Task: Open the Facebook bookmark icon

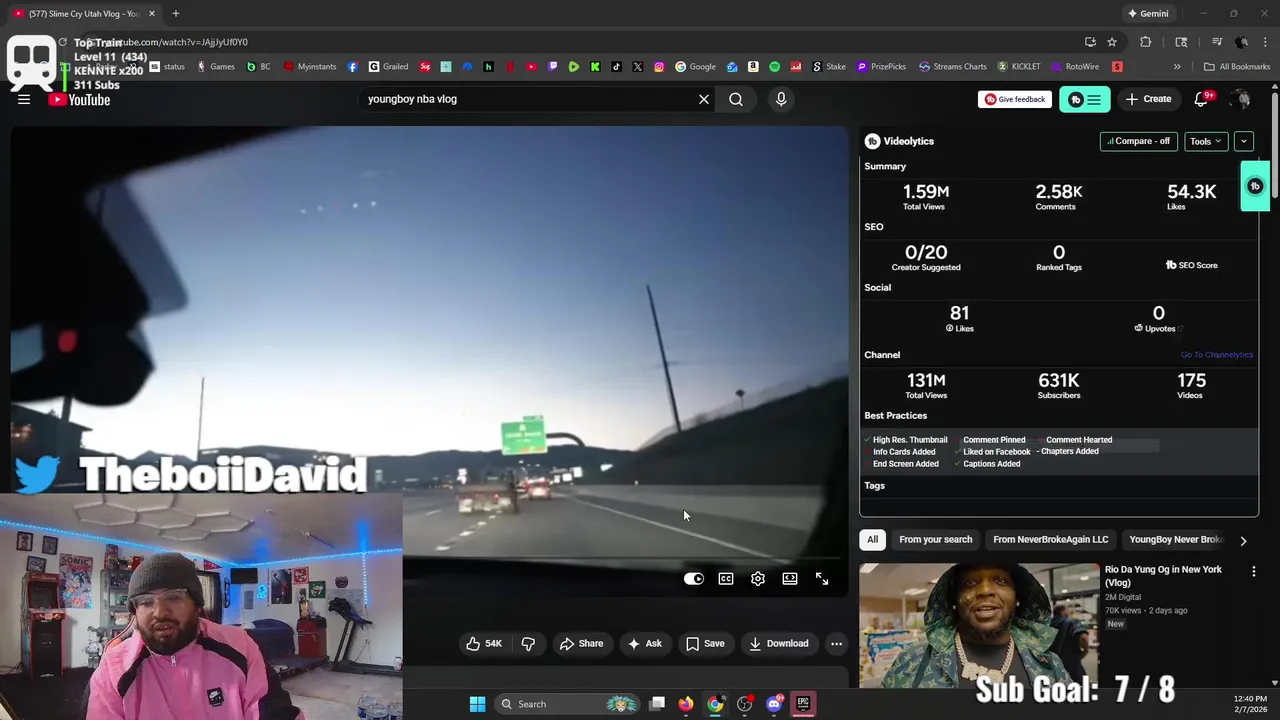Action: pyautogui.click(x=352, y=67)
